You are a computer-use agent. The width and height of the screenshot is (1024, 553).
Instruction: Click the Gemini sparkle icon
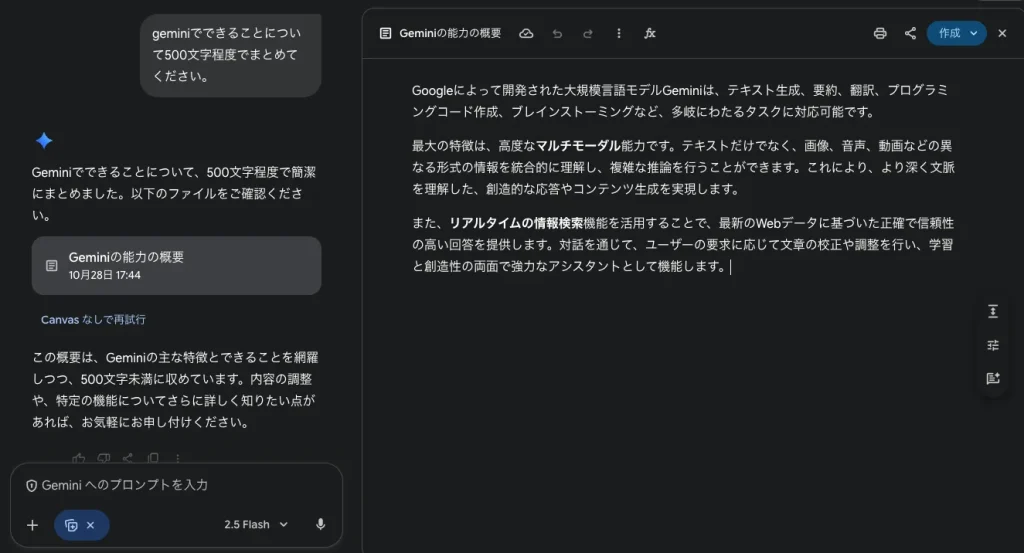click(44, 140)
